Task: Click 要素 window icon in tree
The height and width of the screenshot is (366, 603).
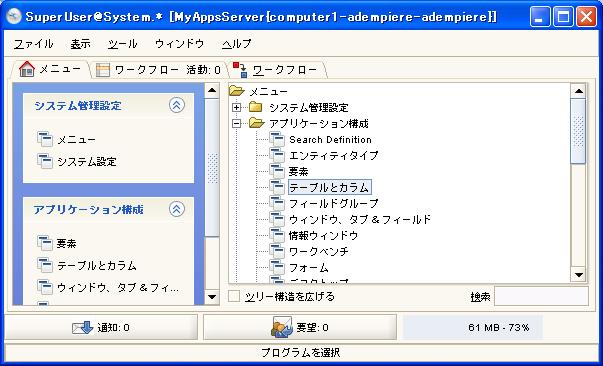Action: [x=277, y=171]
